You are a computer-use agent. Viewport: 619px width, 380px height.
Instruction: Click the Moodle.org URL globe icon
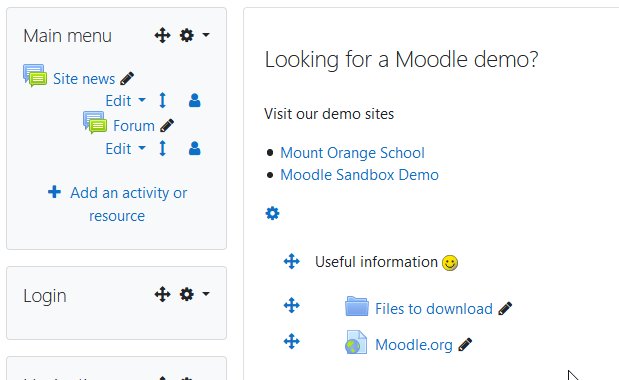pyautogui.click(x=356, y=342)
